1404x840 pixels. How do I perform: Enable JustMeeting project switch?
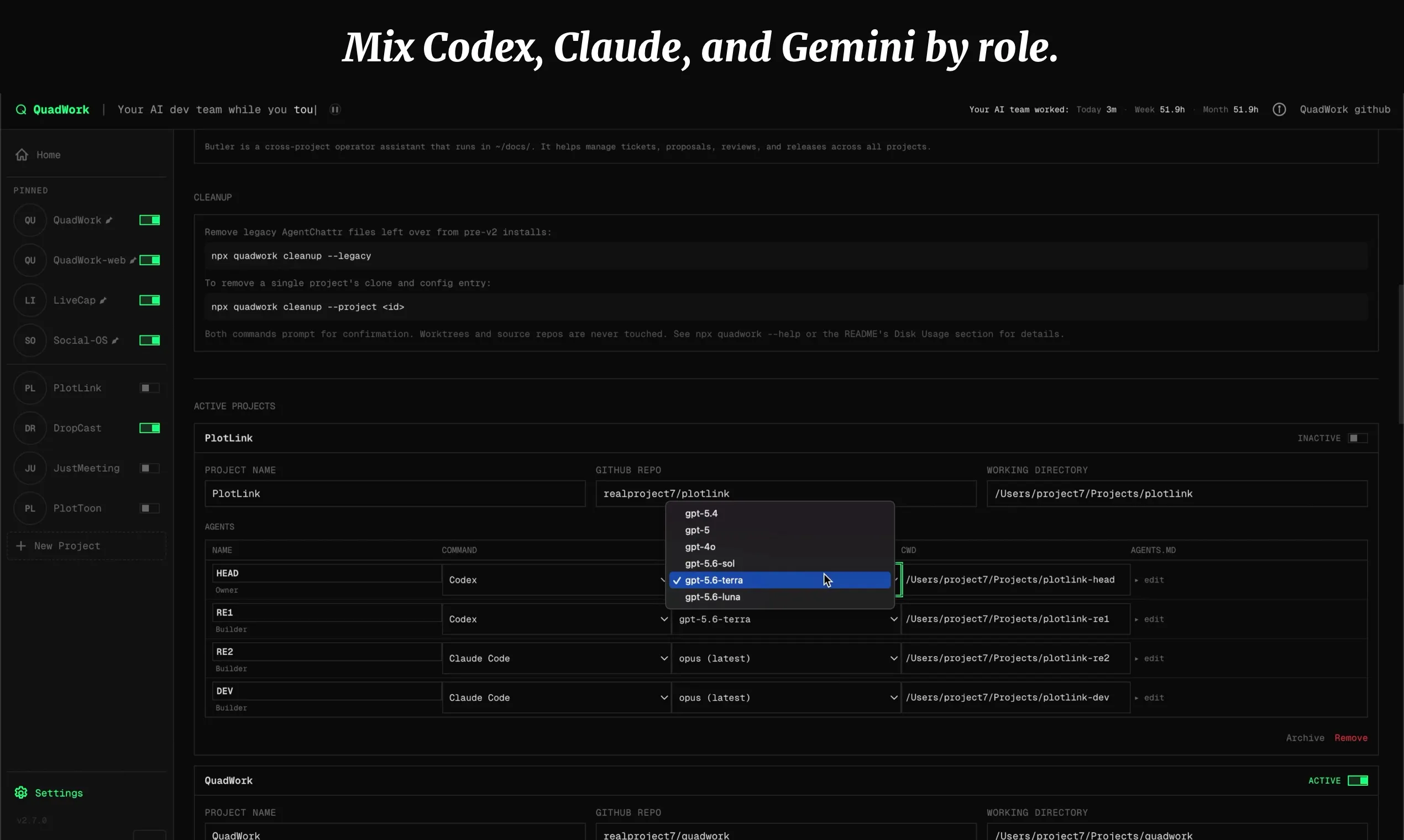(x=149, y=468)
